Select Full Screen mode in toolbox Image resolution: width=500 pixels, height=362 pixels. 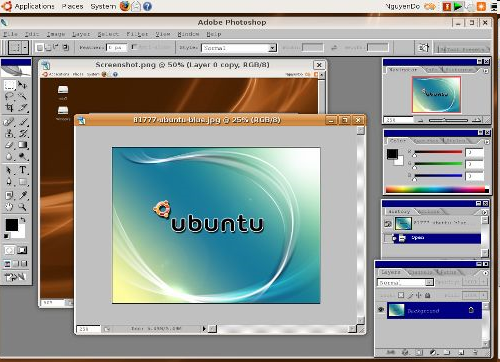coord(24,264)
